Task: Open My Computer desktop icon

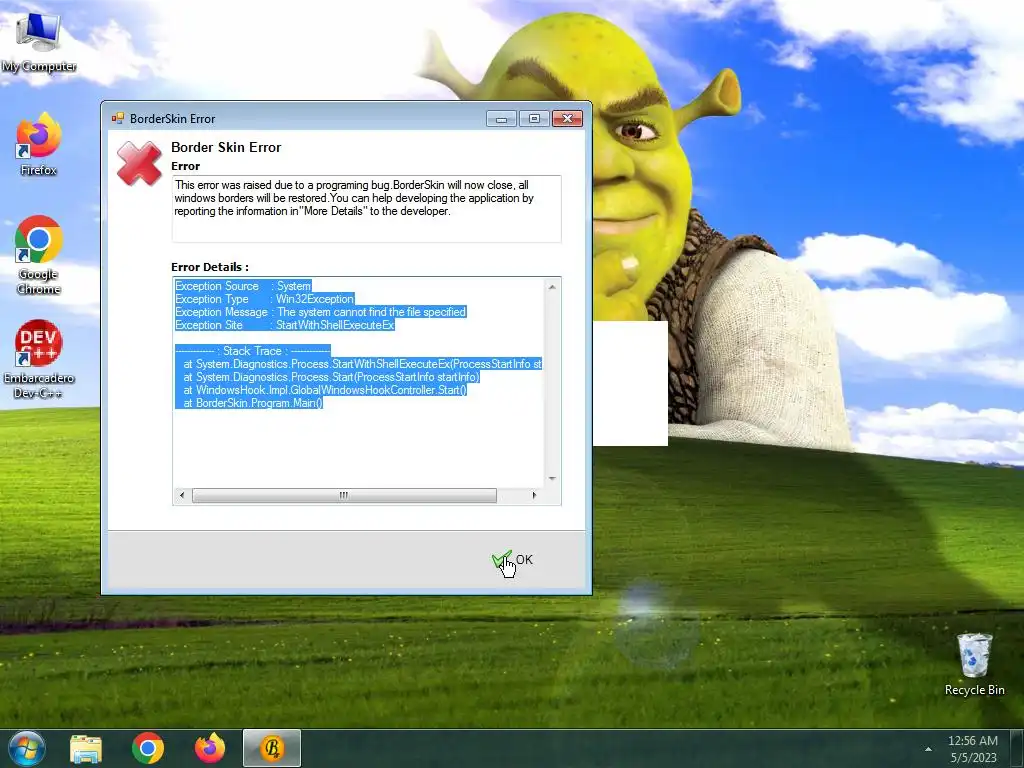Action: (38, 42)
